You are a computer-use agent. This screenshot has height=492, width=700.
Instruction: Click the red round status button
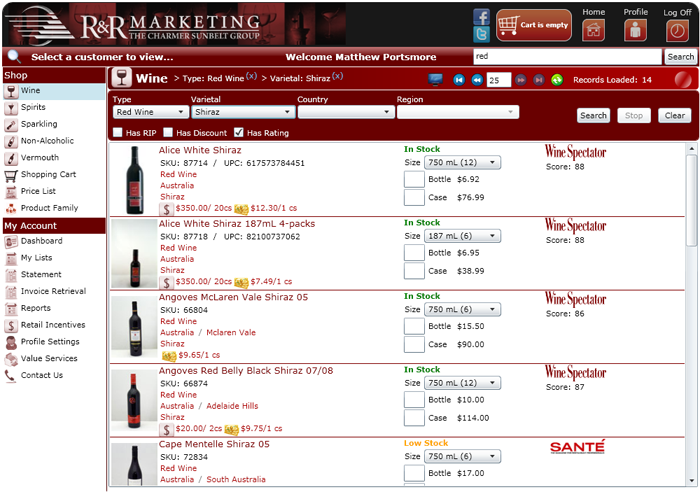[683, 80]
